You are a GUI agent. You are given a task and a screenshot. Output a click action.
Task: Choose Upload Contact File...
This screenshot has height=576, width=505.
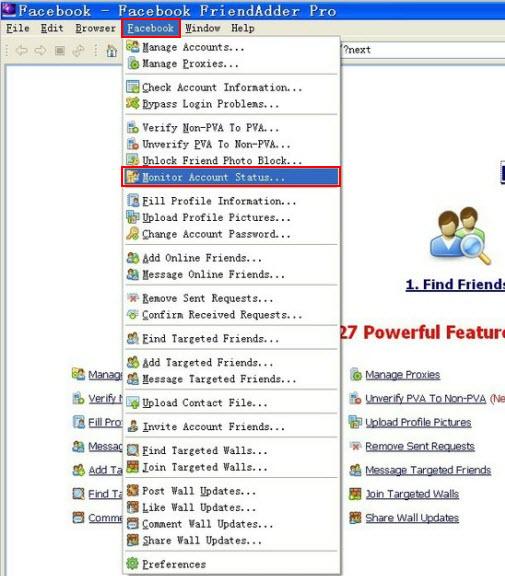point(231,403)
